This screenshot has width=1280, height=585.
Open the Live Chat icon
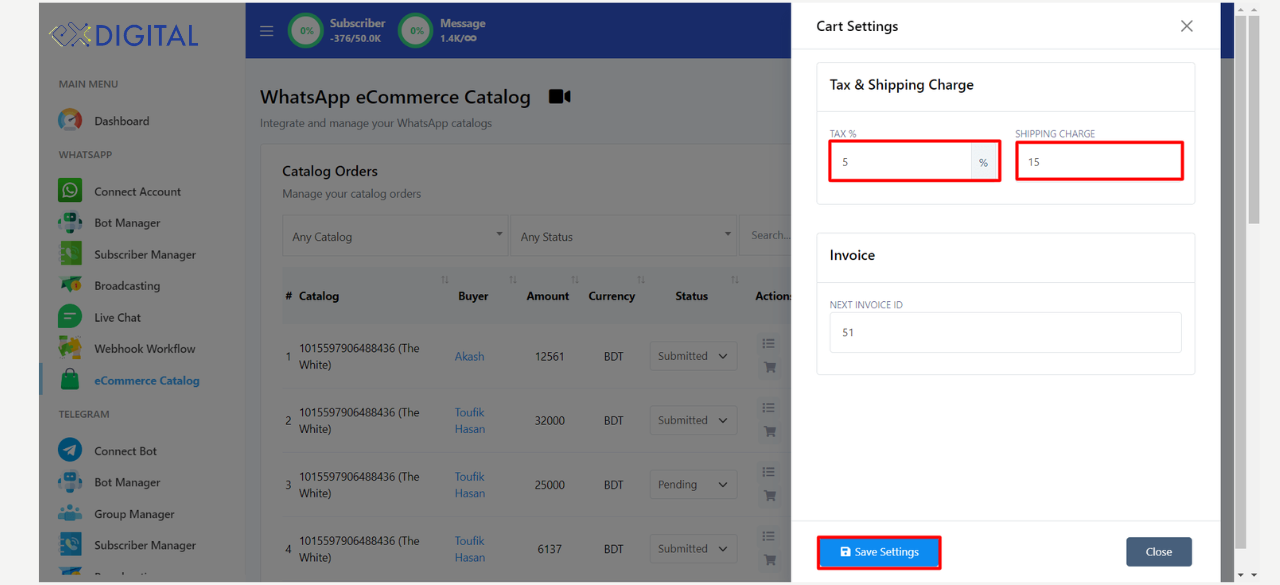70,317
